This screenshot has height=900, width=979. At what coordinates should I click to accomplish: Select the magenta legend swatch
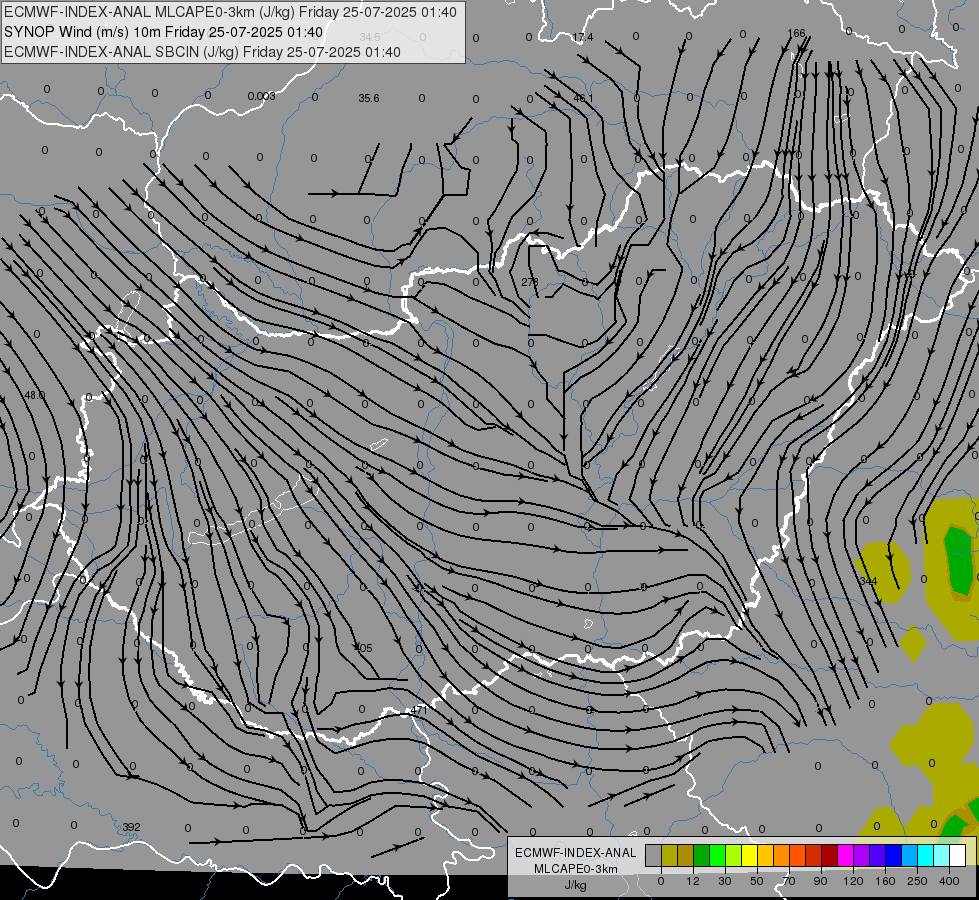(845, 855)
